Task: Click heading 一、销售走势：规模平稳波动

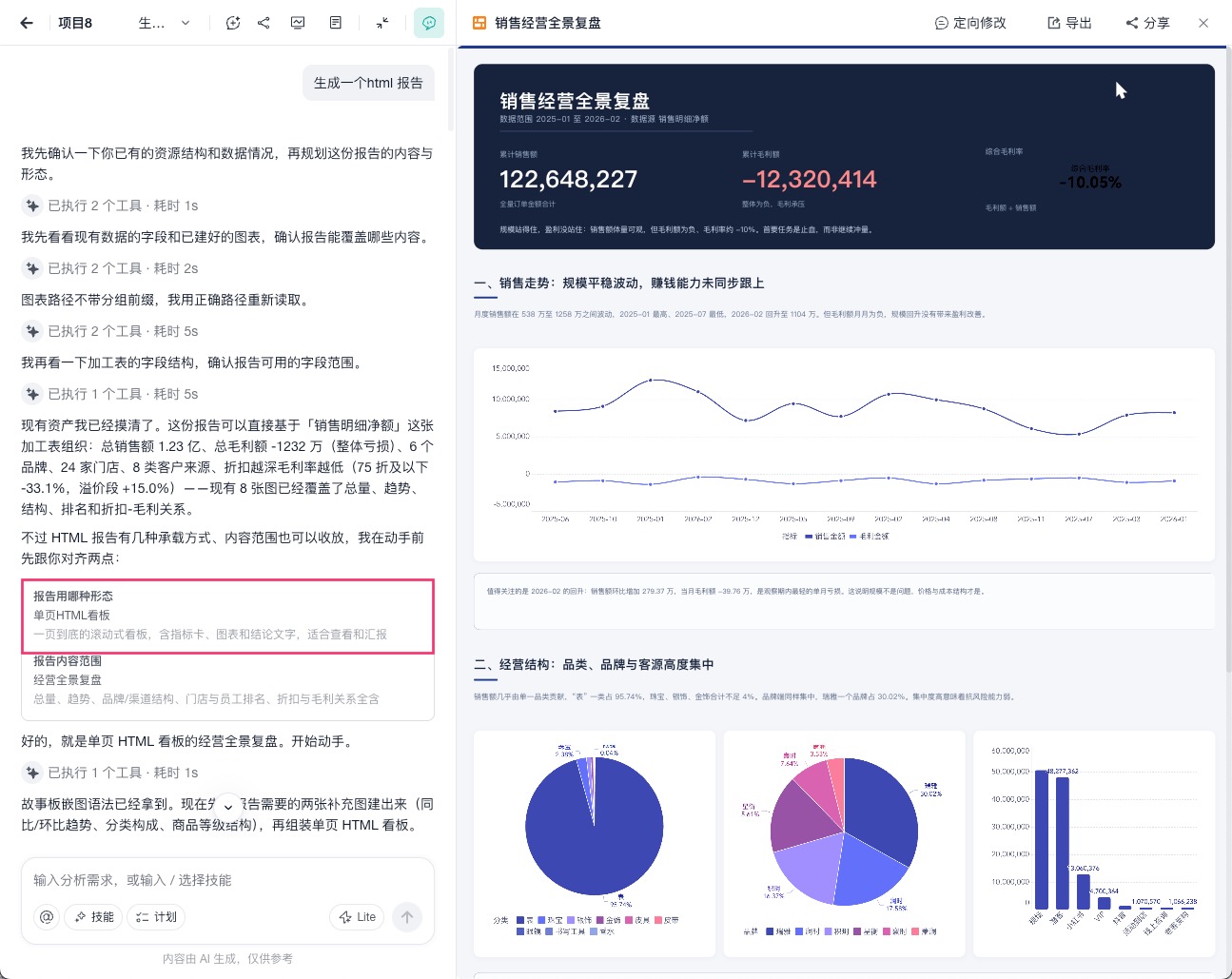Action: (x=619, y=283)
